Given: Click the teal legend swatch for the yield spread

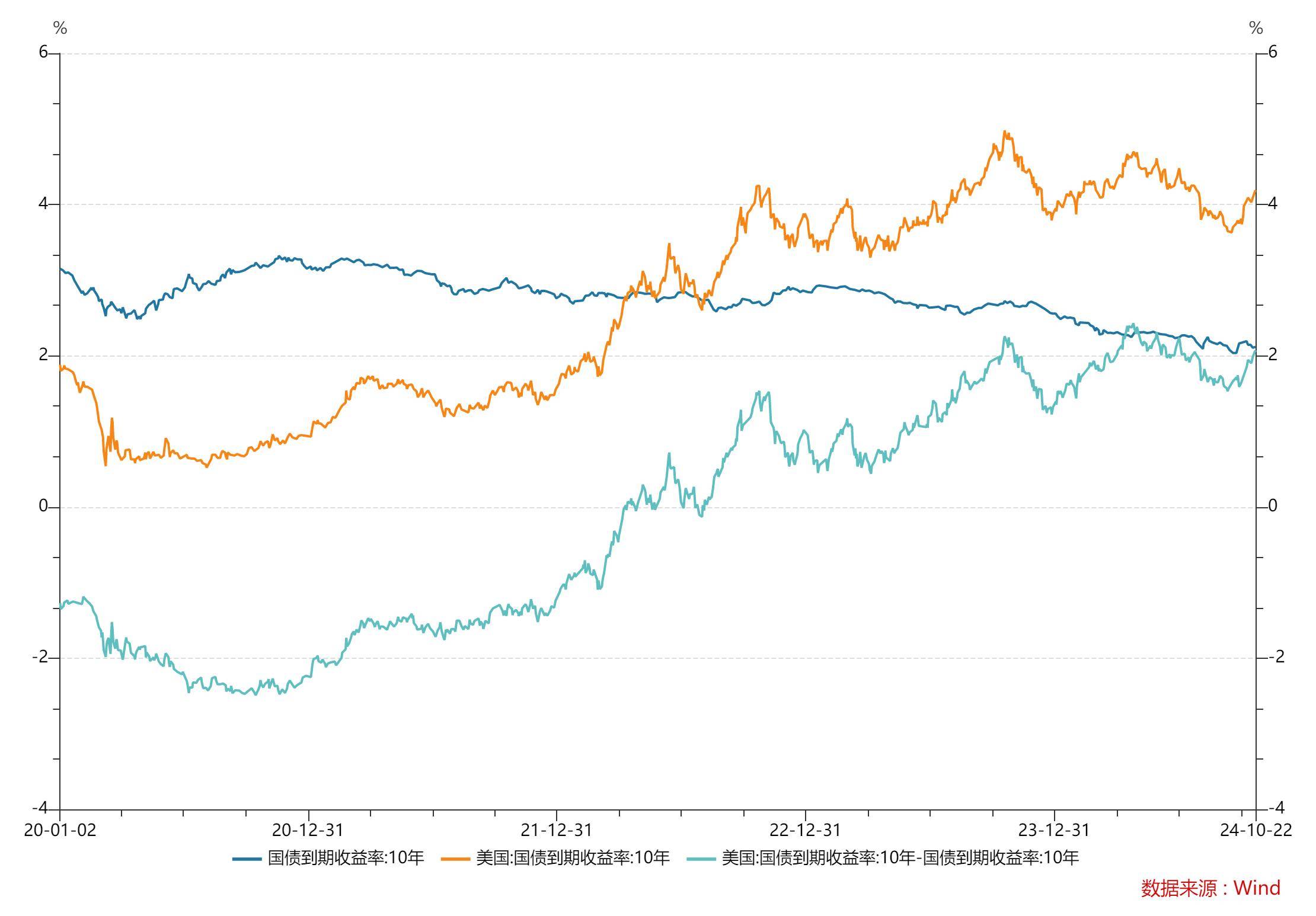Looking at the screenshot, I should 701,858.
